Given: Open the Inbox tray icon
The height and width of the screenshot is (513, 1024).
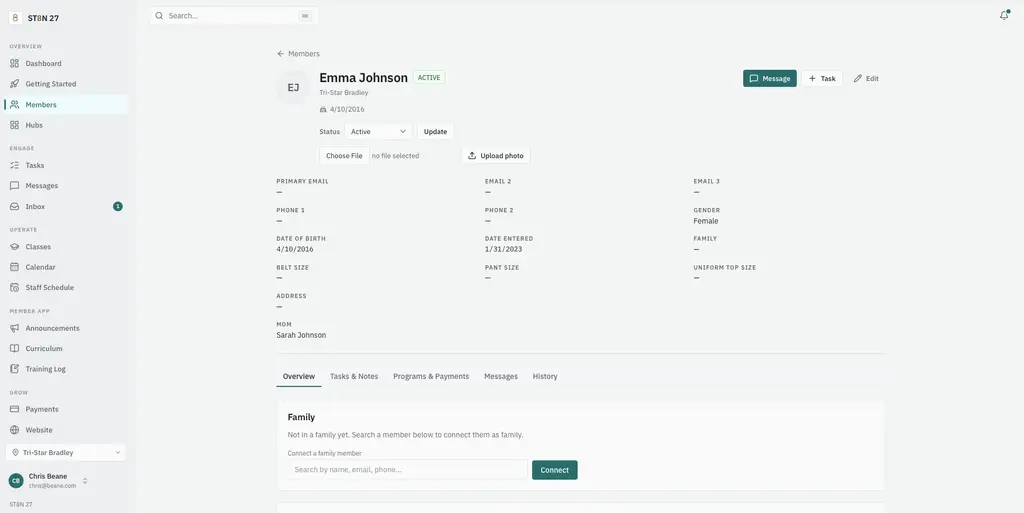Looking at the screenshot, I should 14,206.
